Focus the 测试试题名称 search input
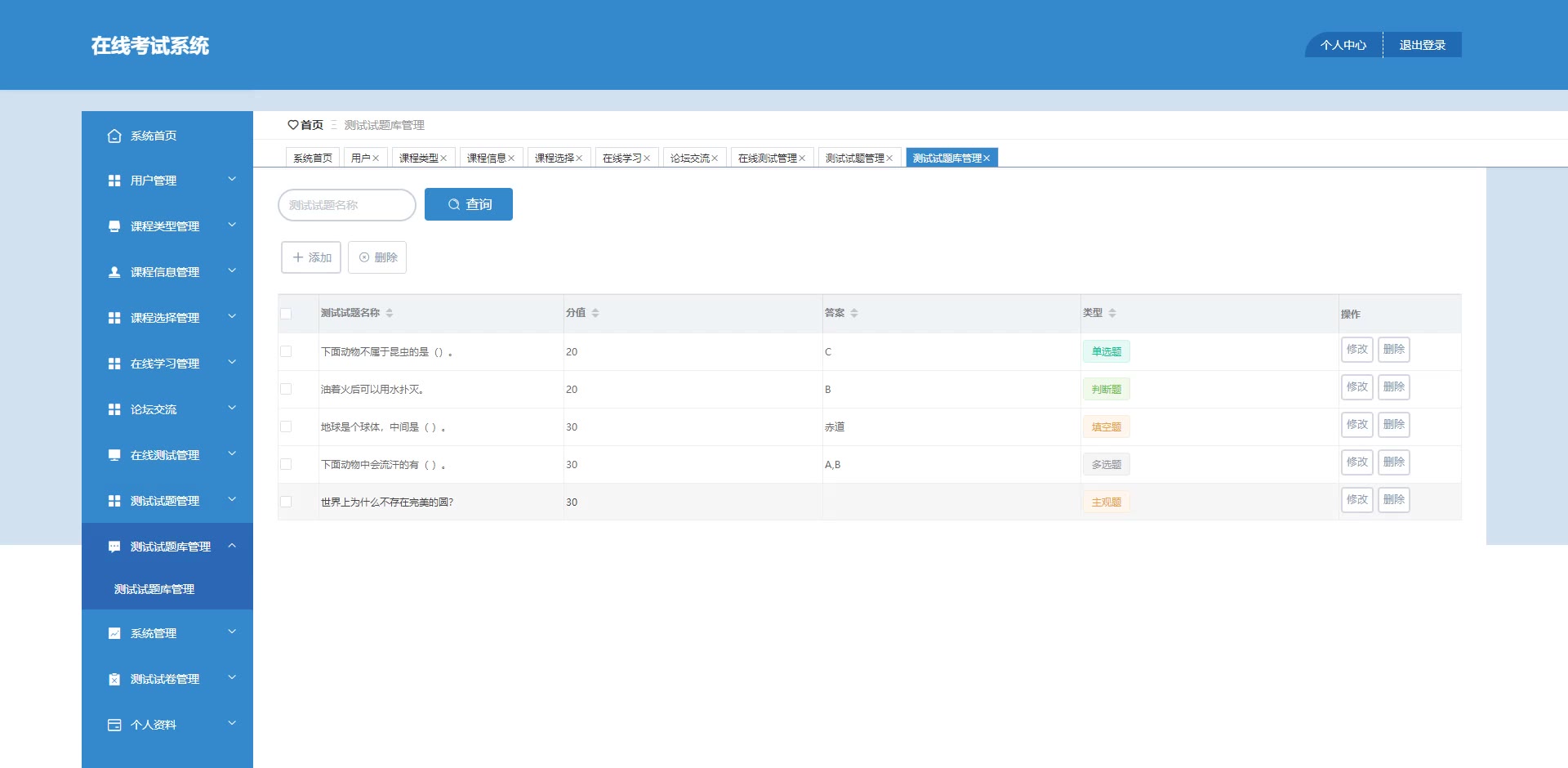Viewport: 1568px width, 768px height. click(347, 205)
